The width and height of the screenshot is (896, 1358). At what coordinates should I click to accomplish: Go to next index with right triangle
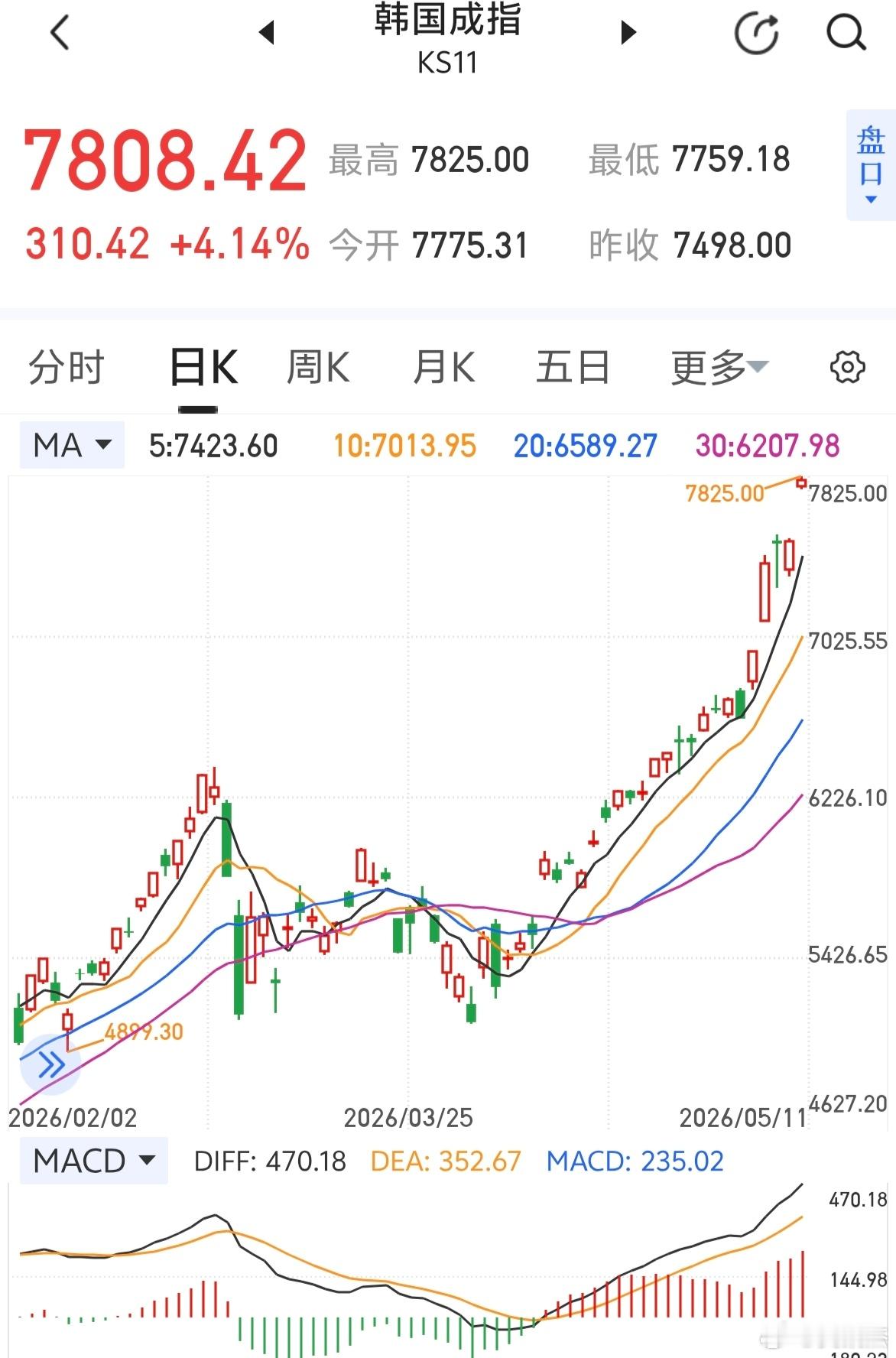(x=628, y=33)
